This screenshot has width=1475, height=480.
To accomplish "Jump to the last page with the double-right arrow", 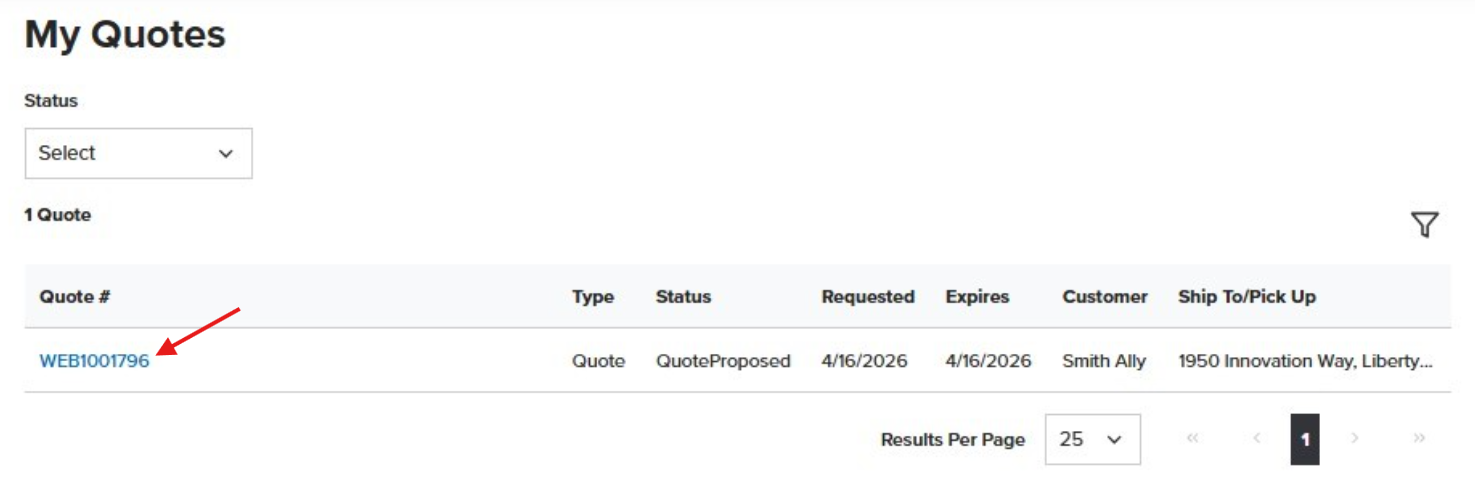I will pyautogui.click(x=1418, y=438).
